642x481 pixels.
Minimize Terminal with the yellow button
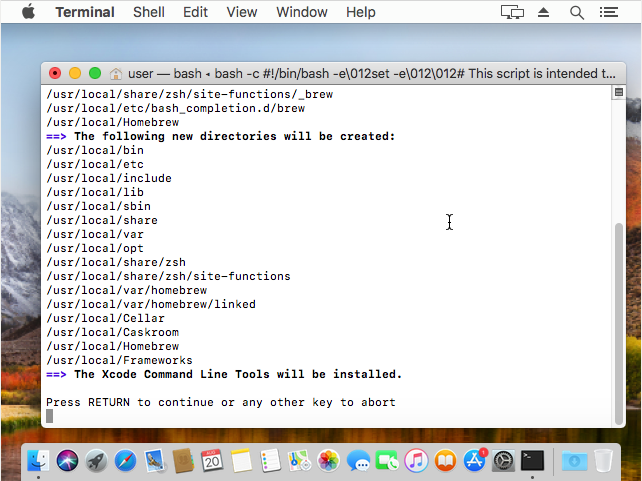pos(75,73)
